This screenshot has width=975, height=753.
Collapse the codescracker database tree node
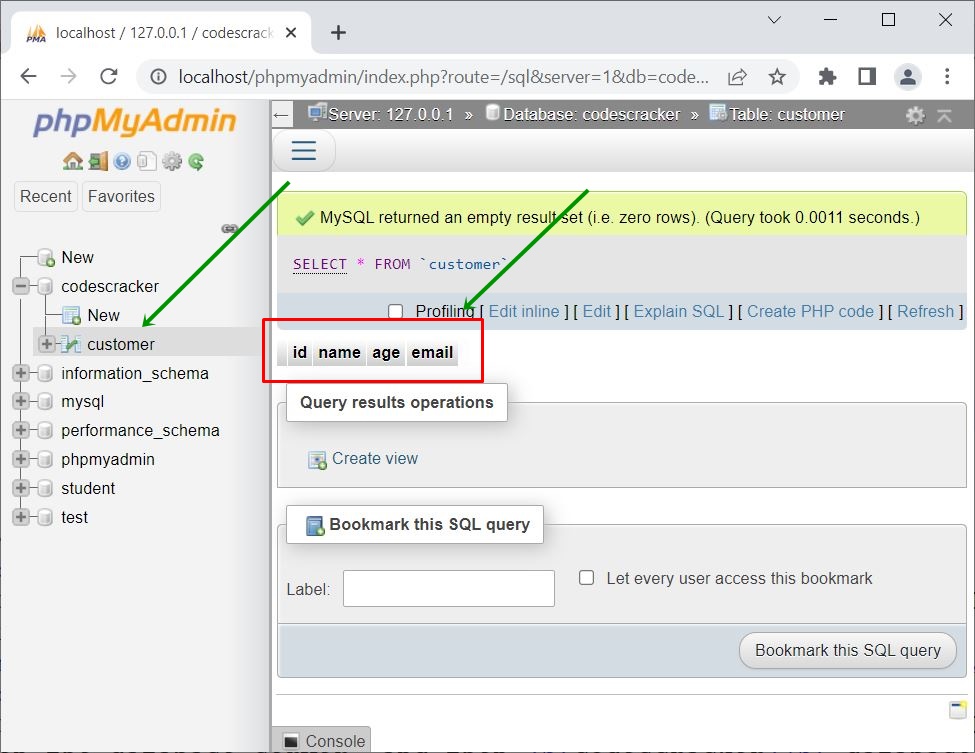(x=22, y=286)
